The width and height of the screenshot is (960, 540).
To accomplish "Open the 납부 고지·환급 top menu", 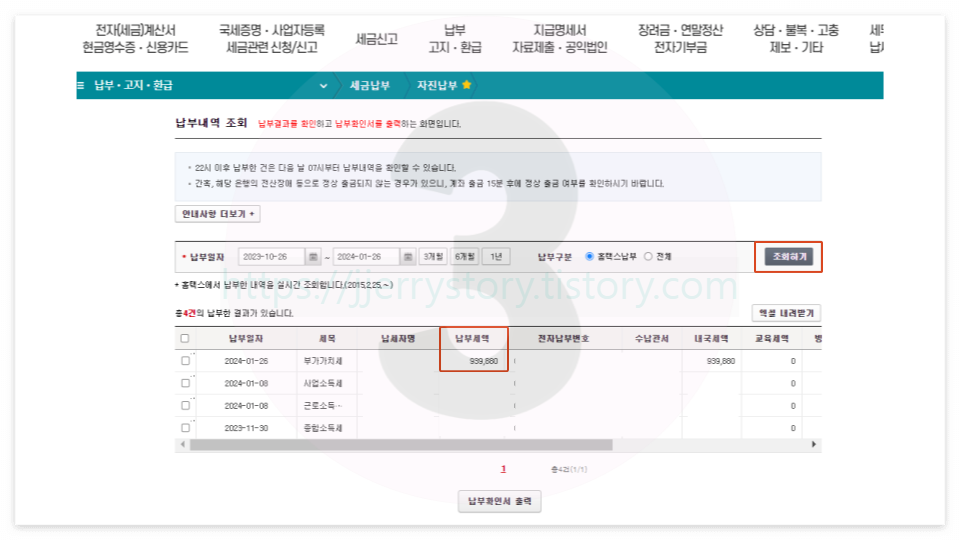I will [x=455, y=39].
